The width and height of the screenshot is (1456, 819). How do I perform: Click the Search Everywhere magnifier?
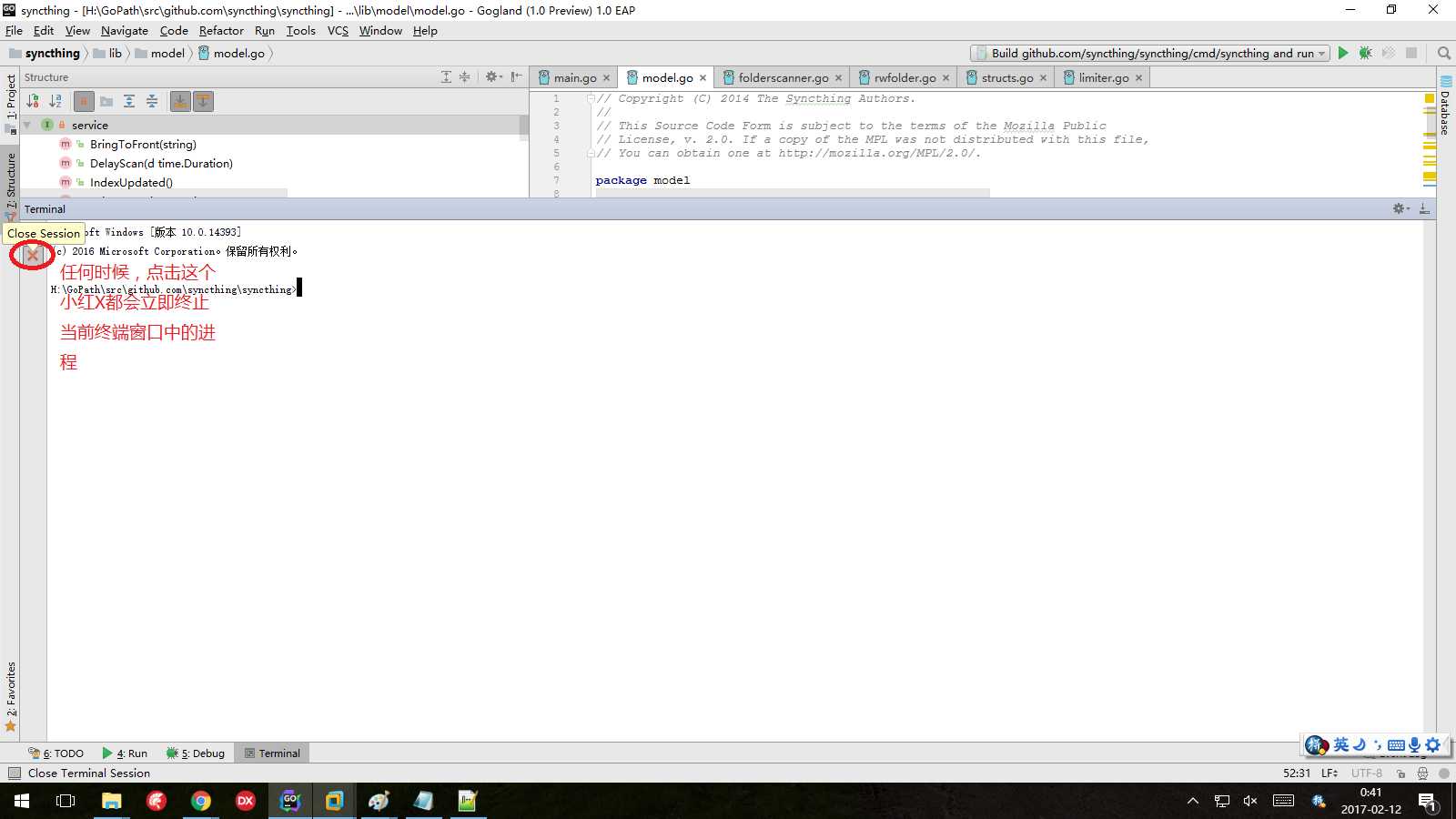tap(1443, 53)
